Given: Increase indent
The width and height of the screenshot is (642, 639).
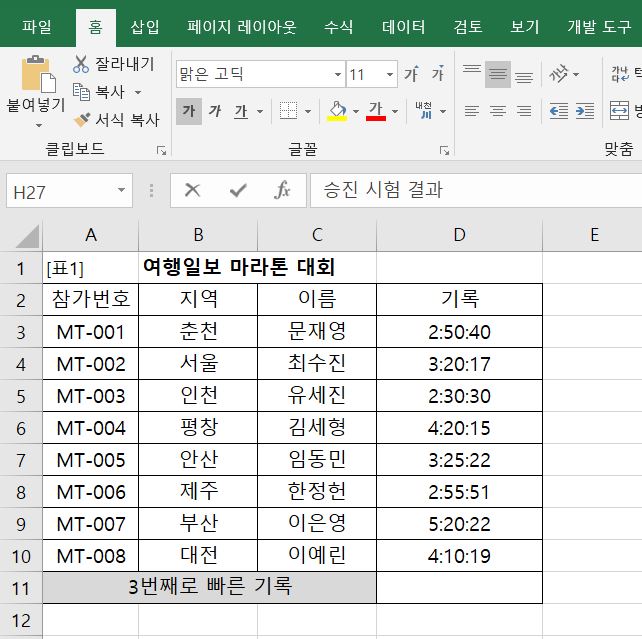Looking at the screenshot, I should pyautogui.click(x=585, y=111).
